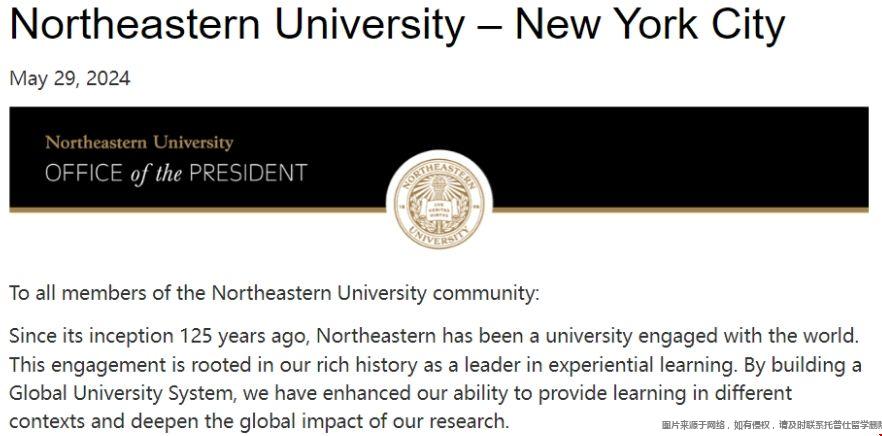882x436 pixels.
Task: Click the word 'PRESIDENT' in the banner
Action: point(248,173)
